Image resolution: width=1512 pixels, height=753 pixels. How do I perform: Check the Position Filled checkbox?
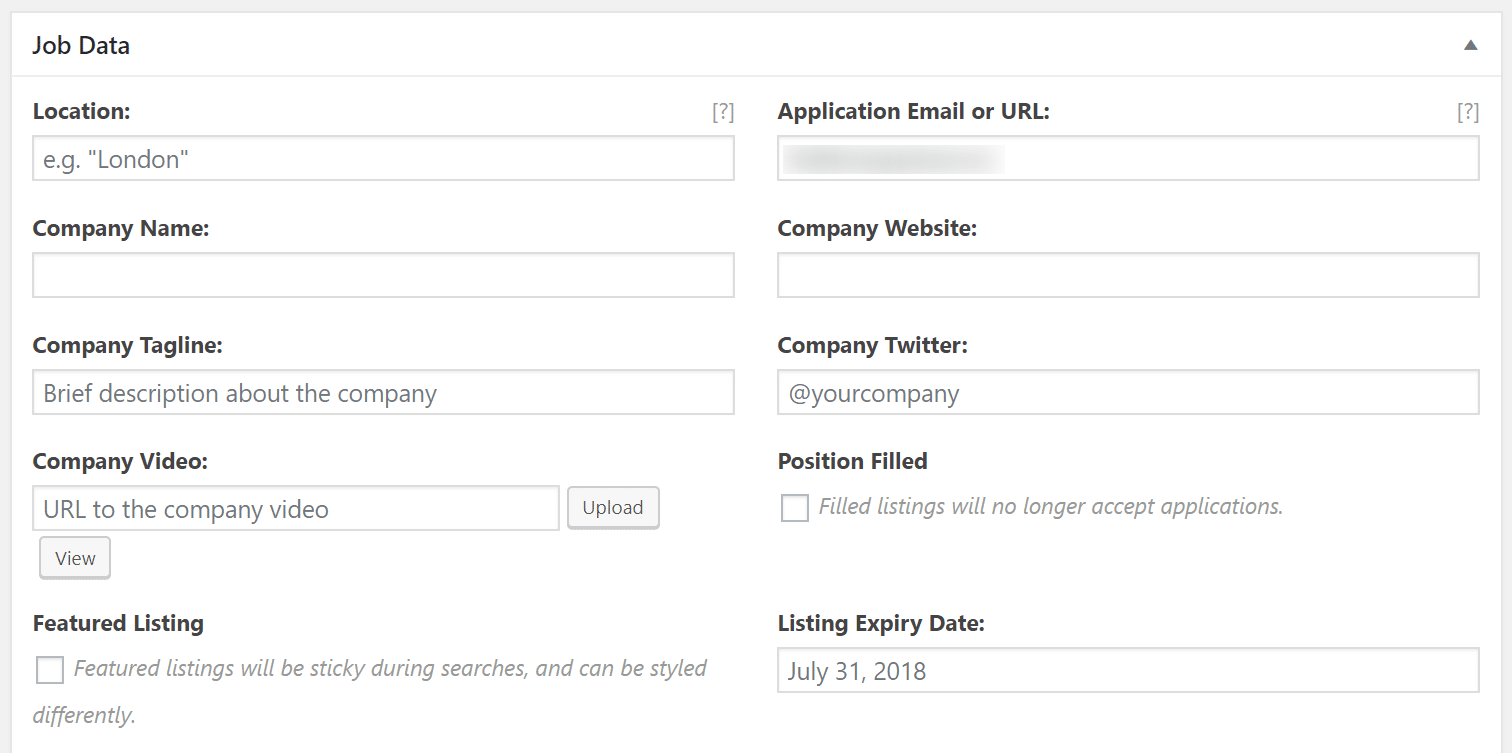point(794,508)
